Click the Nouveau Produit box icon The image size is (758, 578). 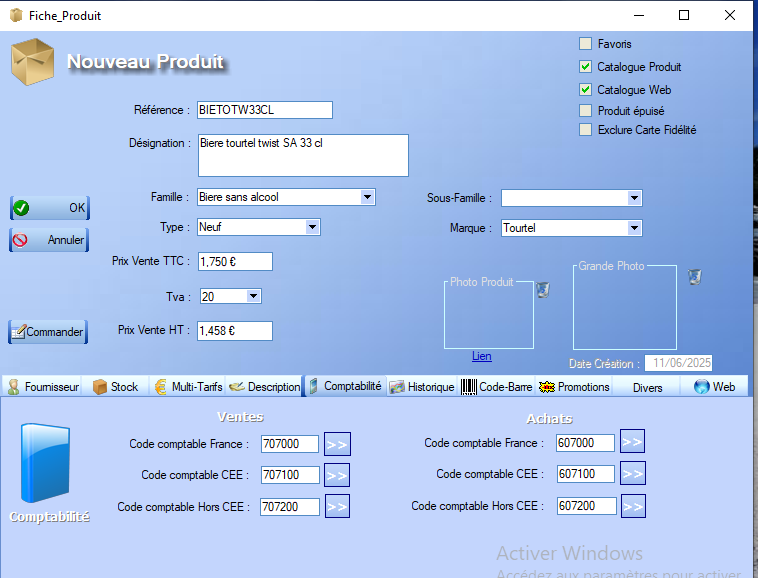(32, 62)
